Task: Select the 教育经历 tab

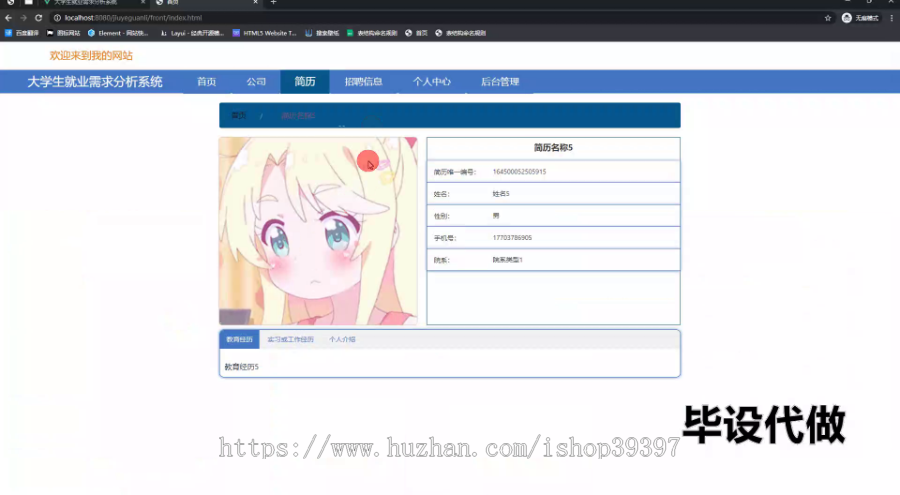Action: pos(239,339)
